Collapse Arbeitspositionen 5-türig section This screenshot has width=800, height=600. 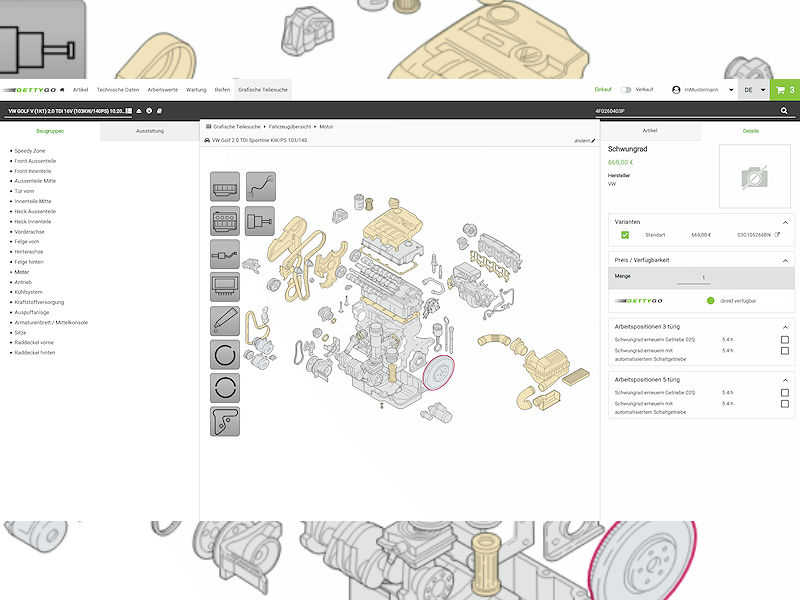[785, 380]
